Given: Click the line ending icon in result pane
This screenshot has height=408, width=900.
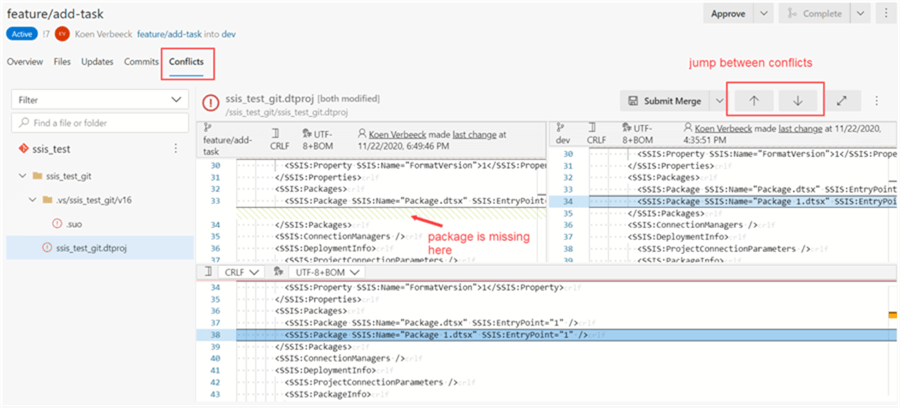Looking at the screenshot, I should (208, 272).
